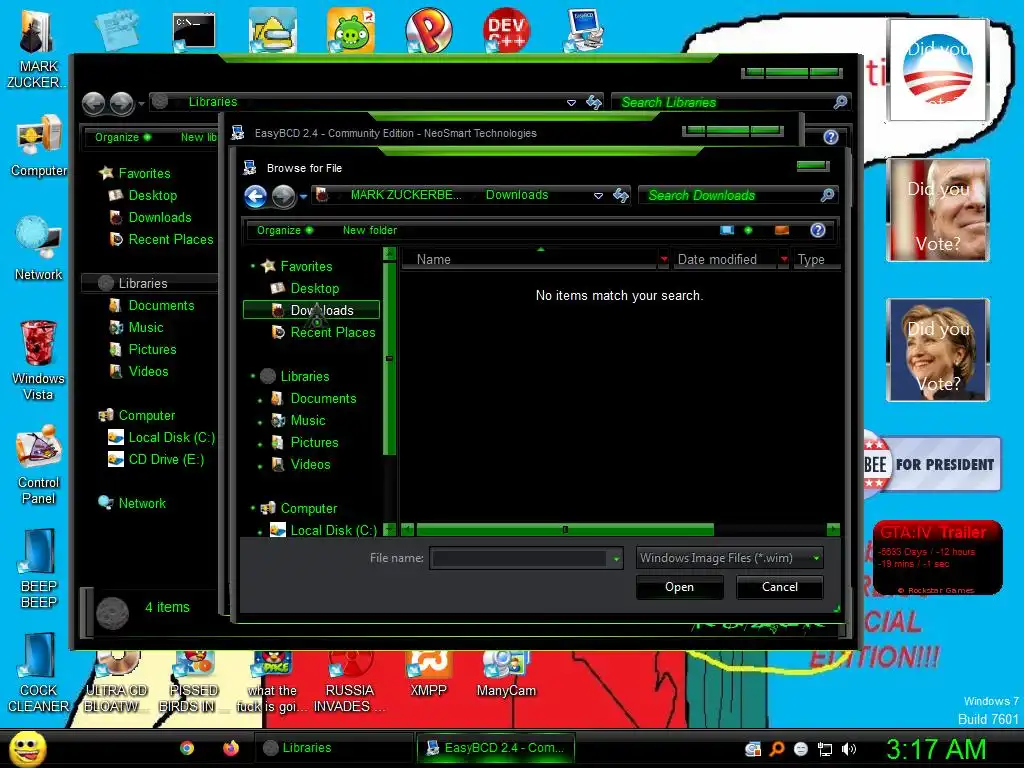Open Name column filter dropdown arrow
1024x768 pixels.
(x=664, y=259)
